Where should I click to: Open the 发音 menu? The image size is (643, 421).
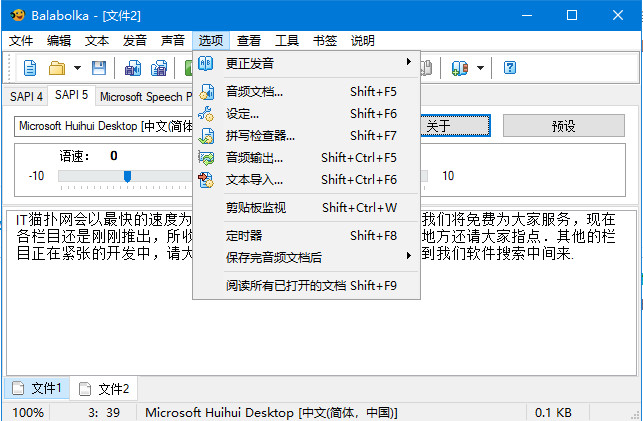[135, 41]
